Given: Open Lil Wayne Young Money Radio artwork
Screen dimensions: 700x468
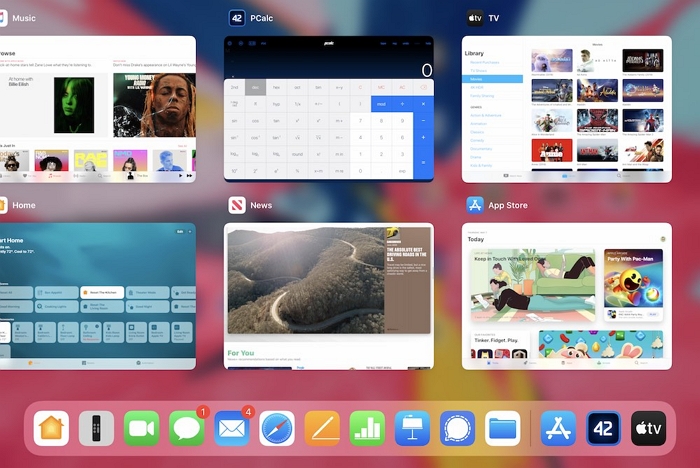Looking at the screenshot, I should (x=154, y=105).
